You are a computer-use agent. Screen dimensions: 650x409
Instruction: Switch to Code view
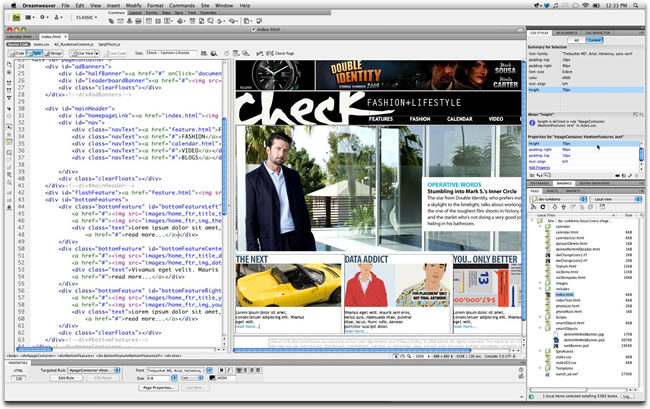pyautogui.click(x=17, y=53)
